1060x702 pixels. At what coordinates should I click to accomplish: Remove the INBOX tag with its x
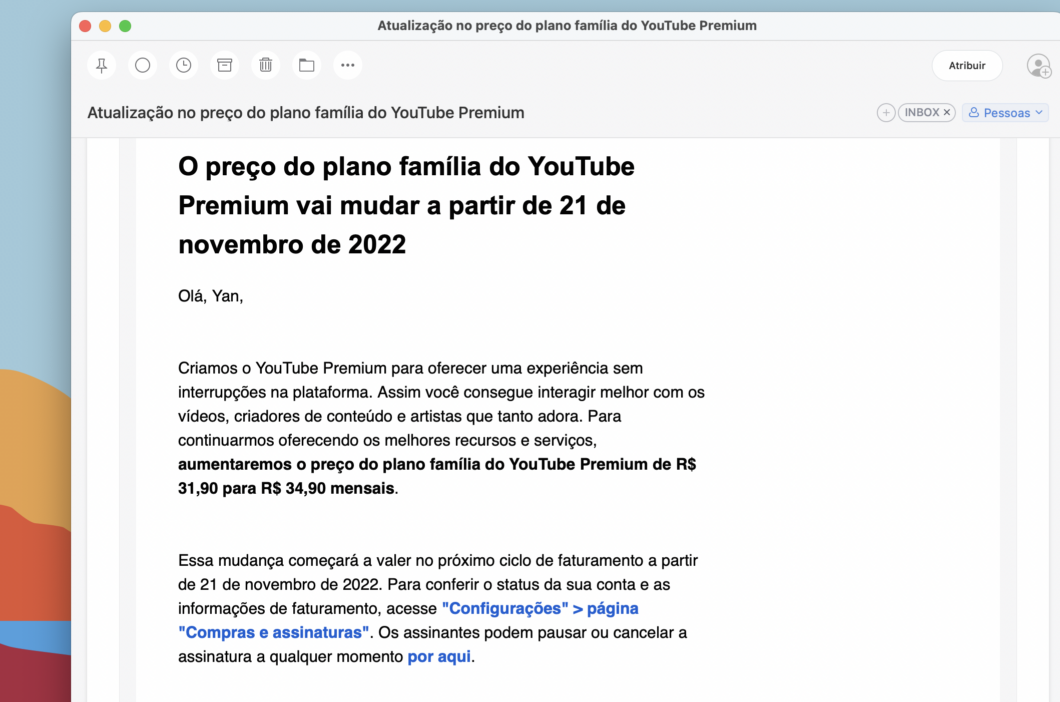(946, 112)
